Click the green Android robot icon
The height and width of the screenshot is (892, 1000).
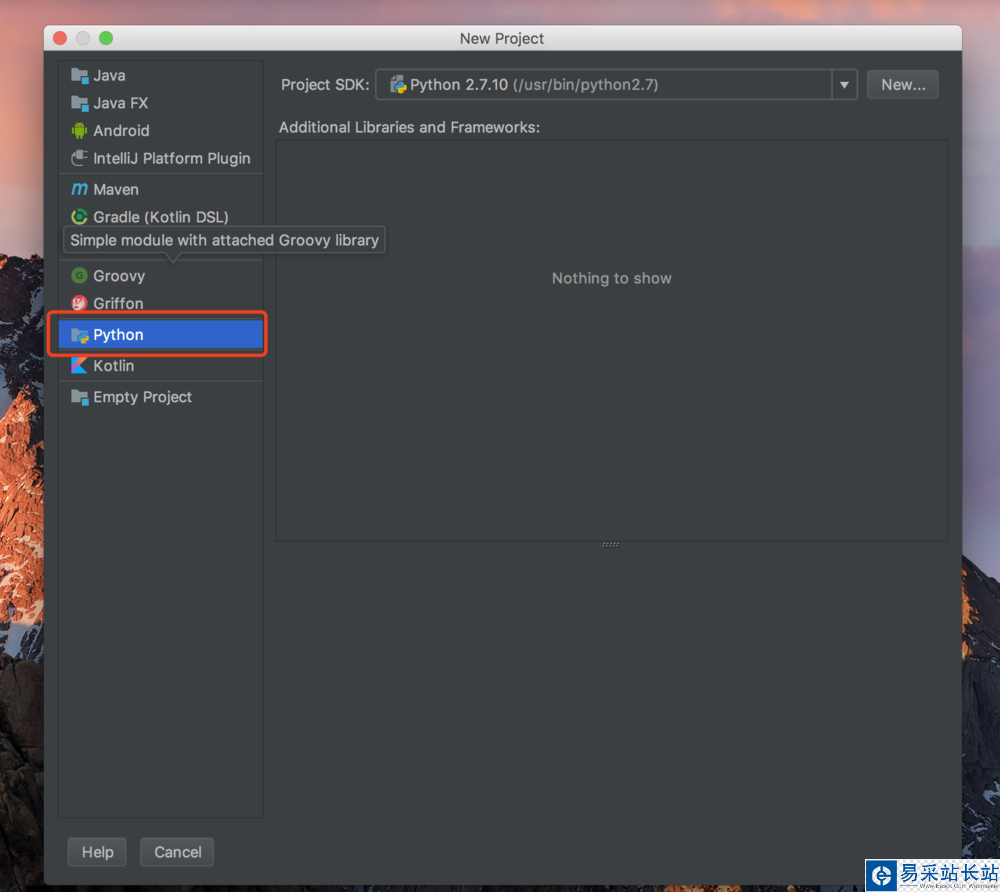pos(79,131)
